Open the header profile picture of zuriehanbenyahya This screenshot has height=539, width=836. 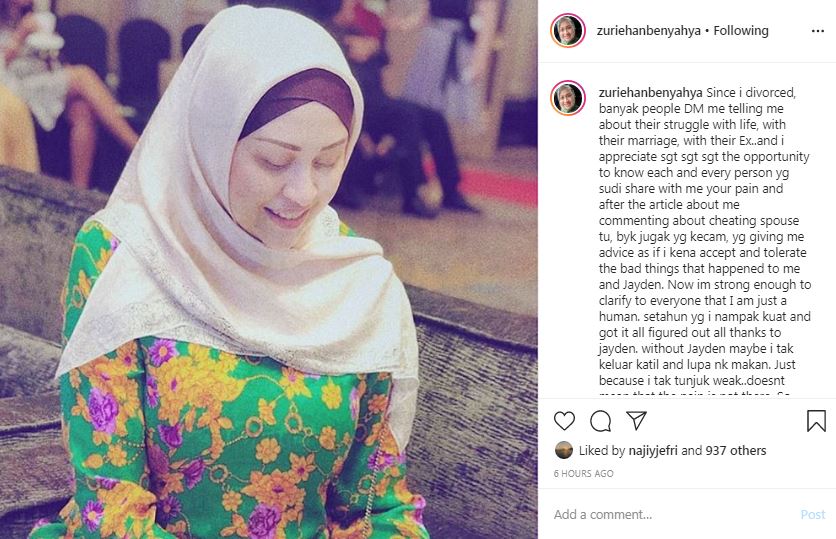[x=568, y=31]
